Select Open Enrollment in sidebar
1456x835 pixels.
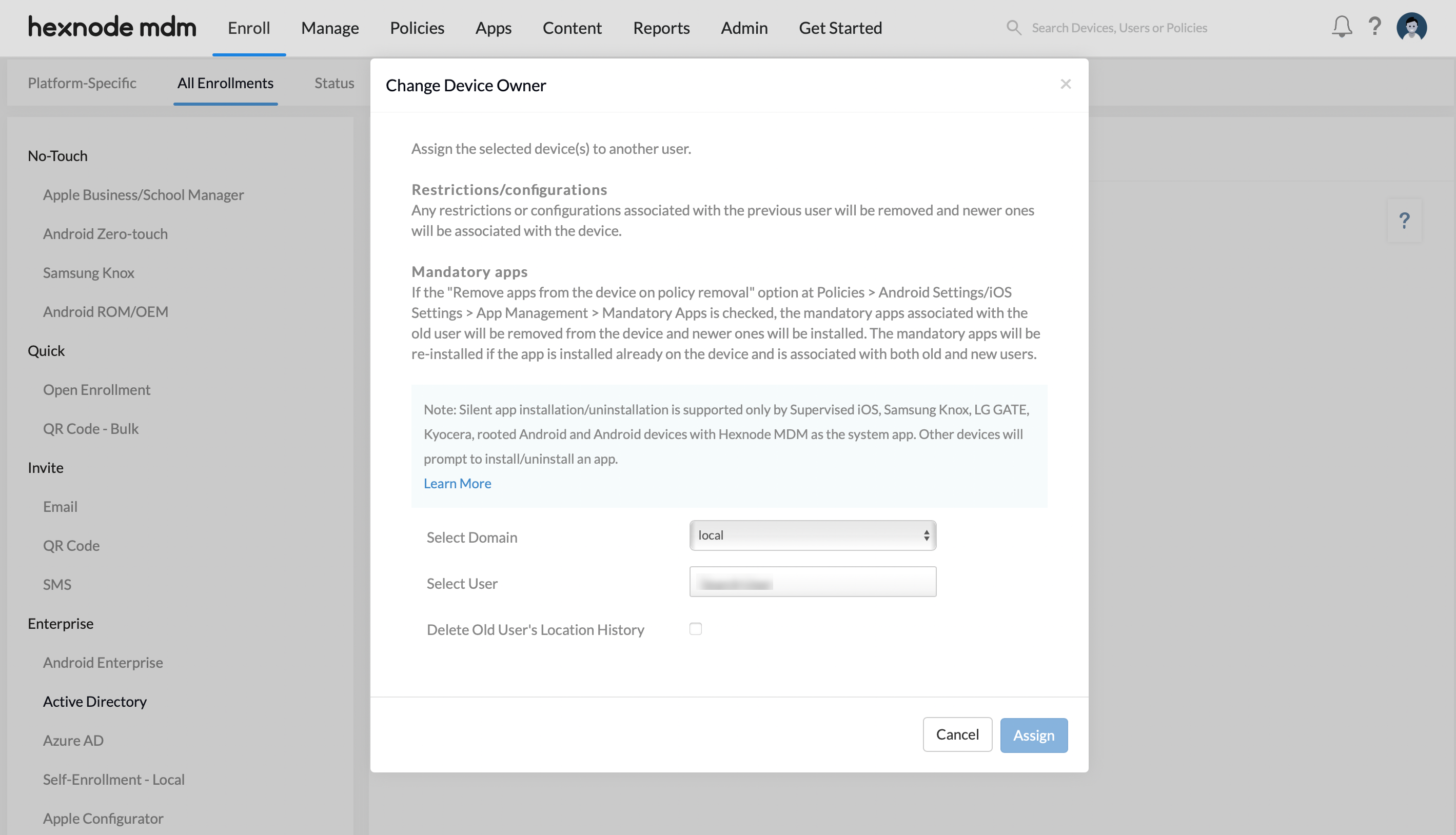click(97, 389)
